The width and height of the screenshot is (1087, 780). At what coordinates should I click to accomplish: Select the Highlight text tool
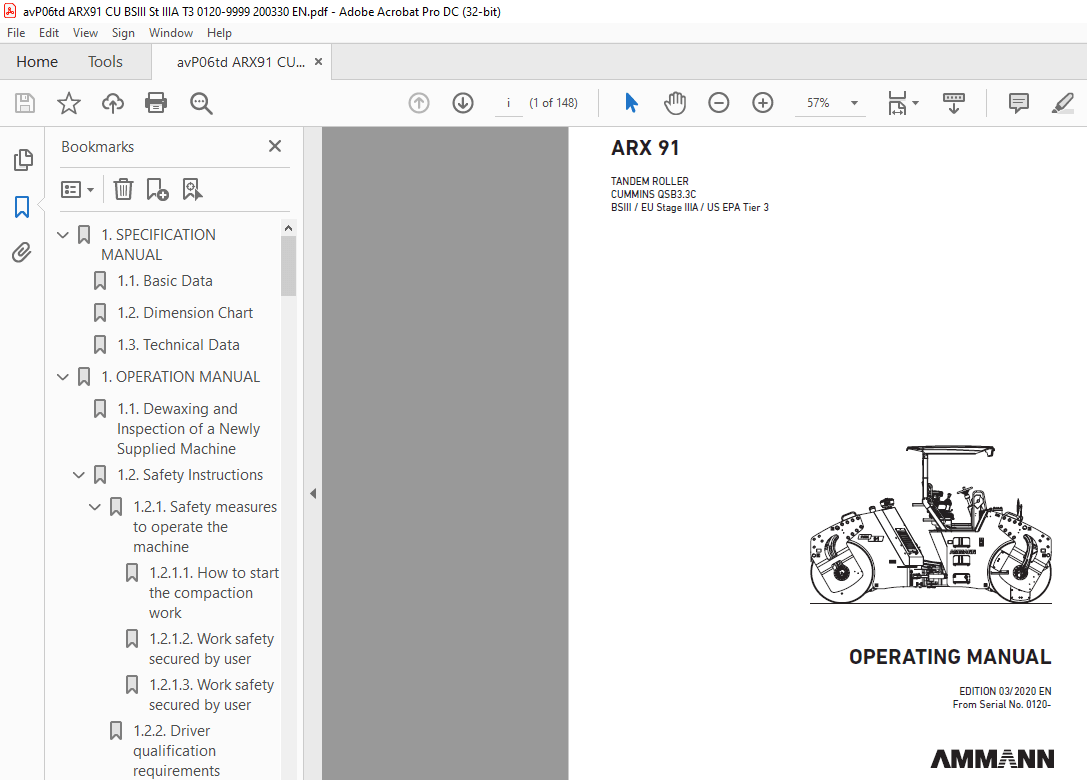1062,102
